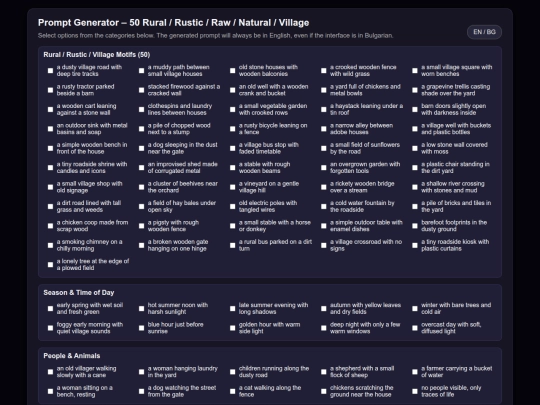
Task: Select 'an improvised shed made of corrugated metal'
Action: click(x=142, y=168)
